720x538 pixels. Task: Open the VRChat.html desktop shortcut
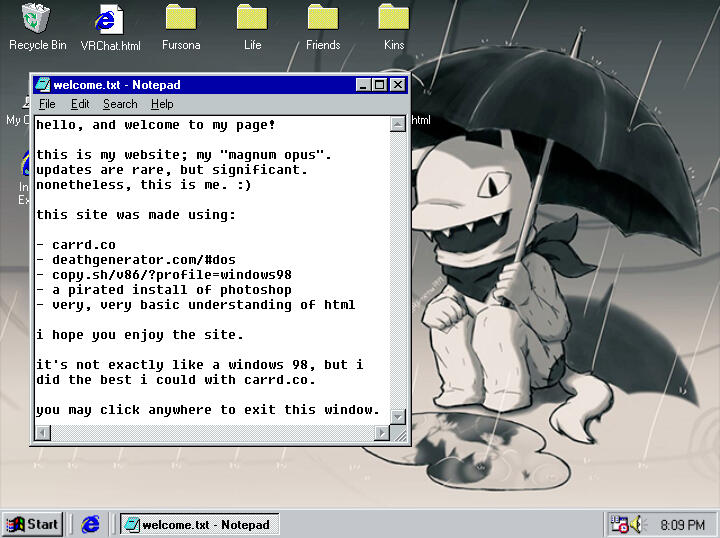110,19
